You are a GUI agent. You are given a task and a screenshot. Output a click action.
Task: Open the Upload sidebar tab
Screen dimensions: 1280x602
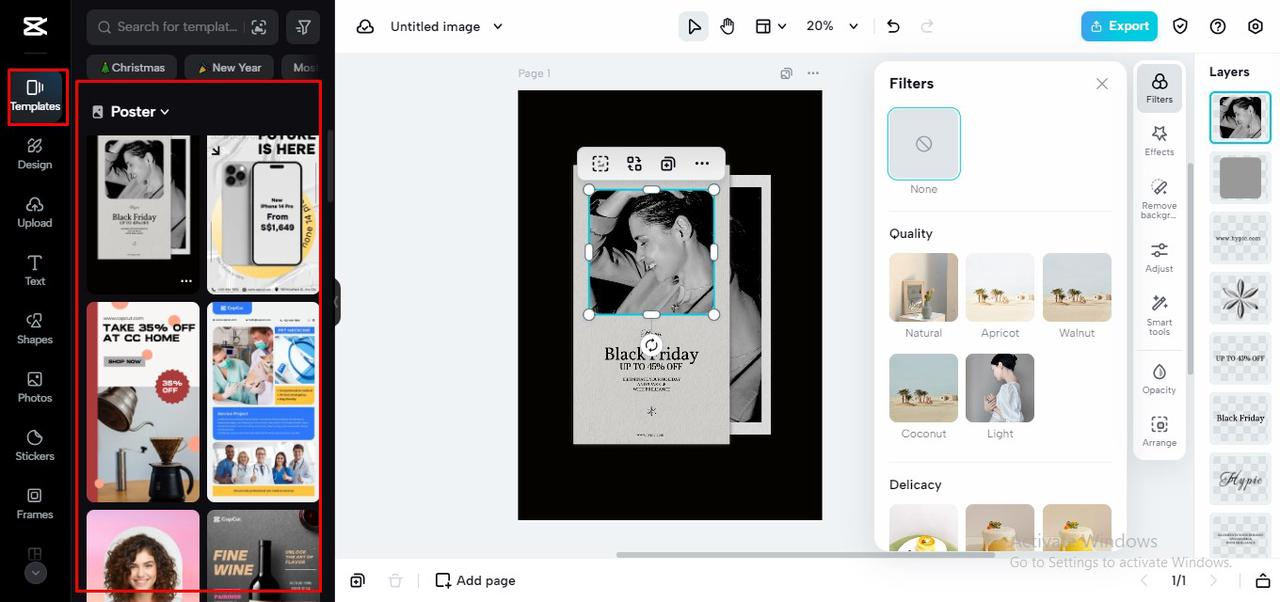[35, 212]
